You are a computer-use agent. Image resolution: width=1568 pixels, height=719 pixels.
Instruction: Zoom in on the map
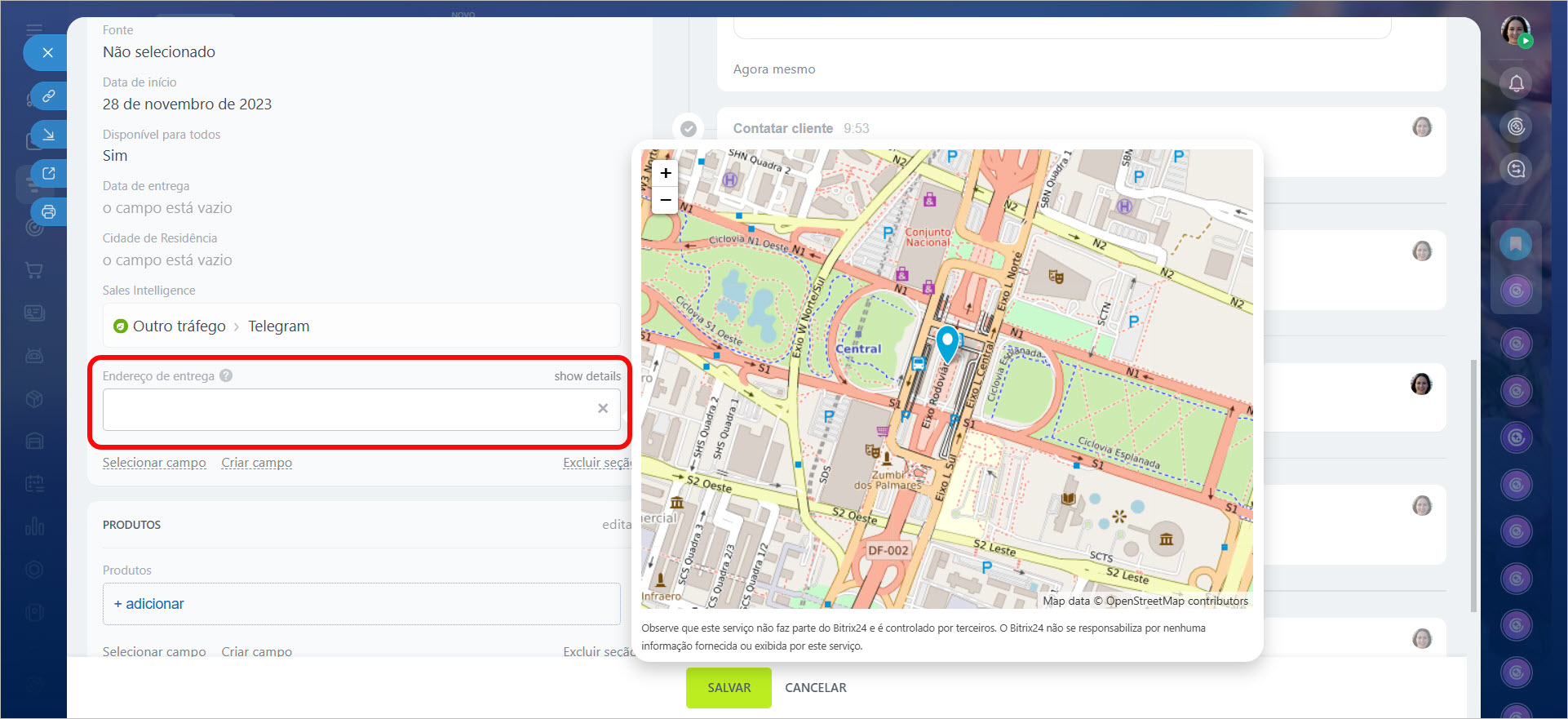pos(666,173)
